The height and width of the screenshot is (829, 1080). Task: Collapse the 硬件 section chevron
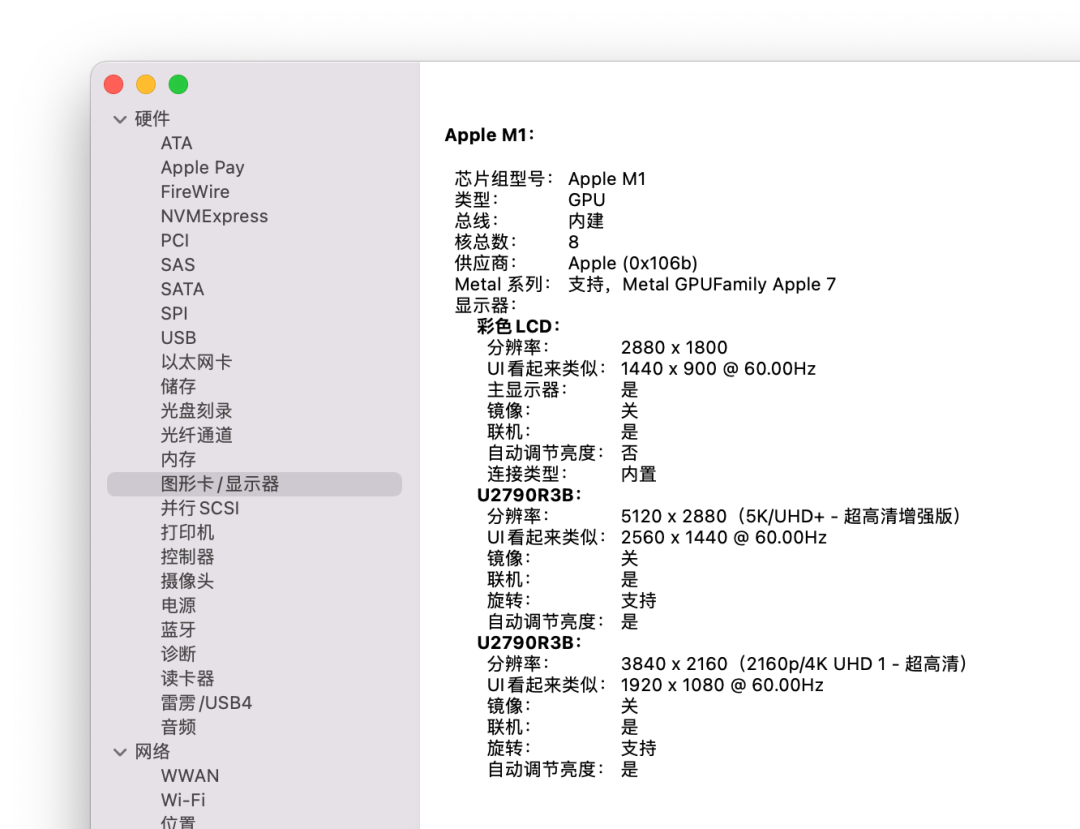pos(120,119)
